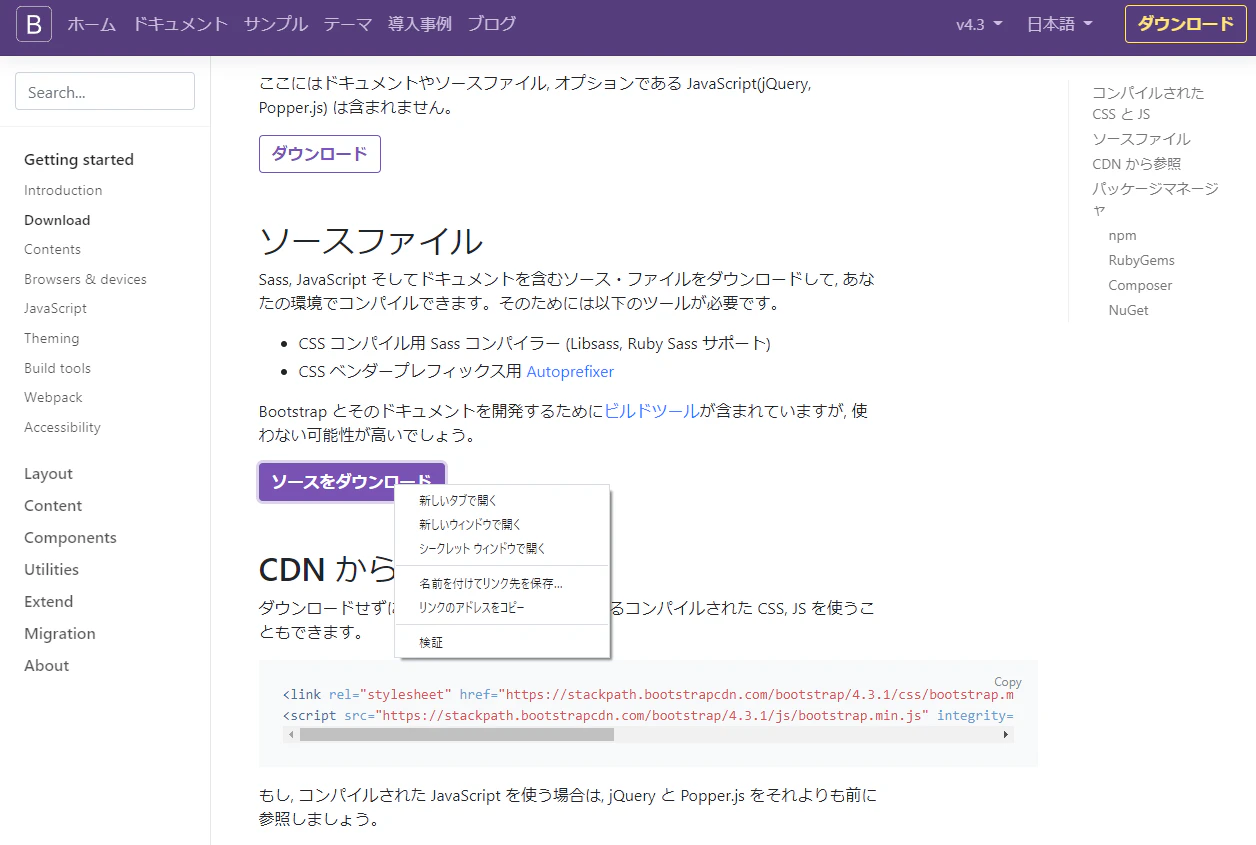Image resolution: width=1256 pixels, height=845 pixels.
Task: Expand the Migration section
Action: pyautogui.click(x=60, y=634)
